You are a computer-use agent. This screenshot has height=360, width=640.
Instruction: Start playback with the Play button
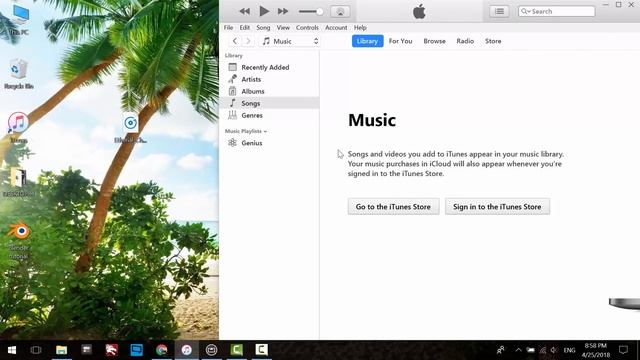(264, 11)
